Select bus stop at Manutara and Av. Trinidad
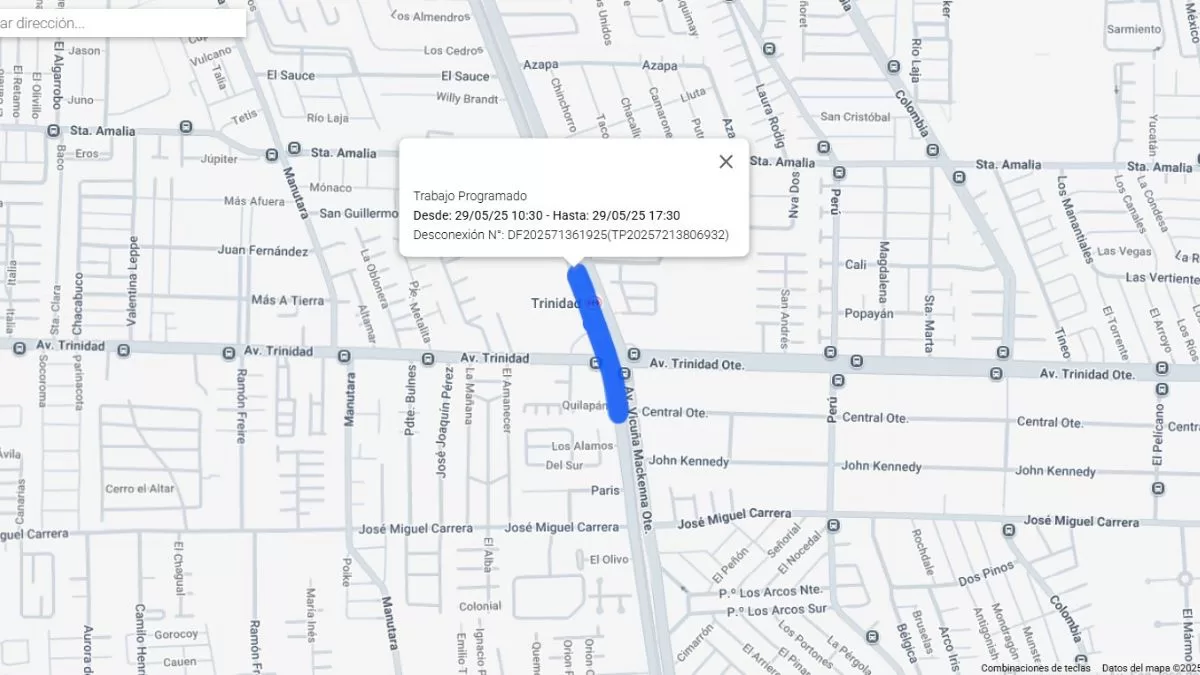This screenshot has width=1200, height=675. click(x=344, y=355)
